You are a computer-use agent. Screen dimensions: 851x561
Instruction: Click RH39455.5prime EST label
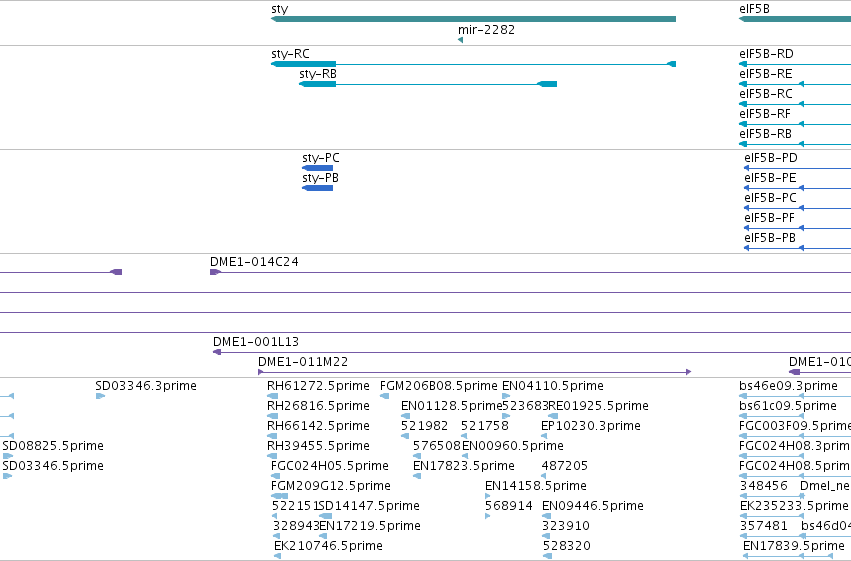click(x=319, y=446)
